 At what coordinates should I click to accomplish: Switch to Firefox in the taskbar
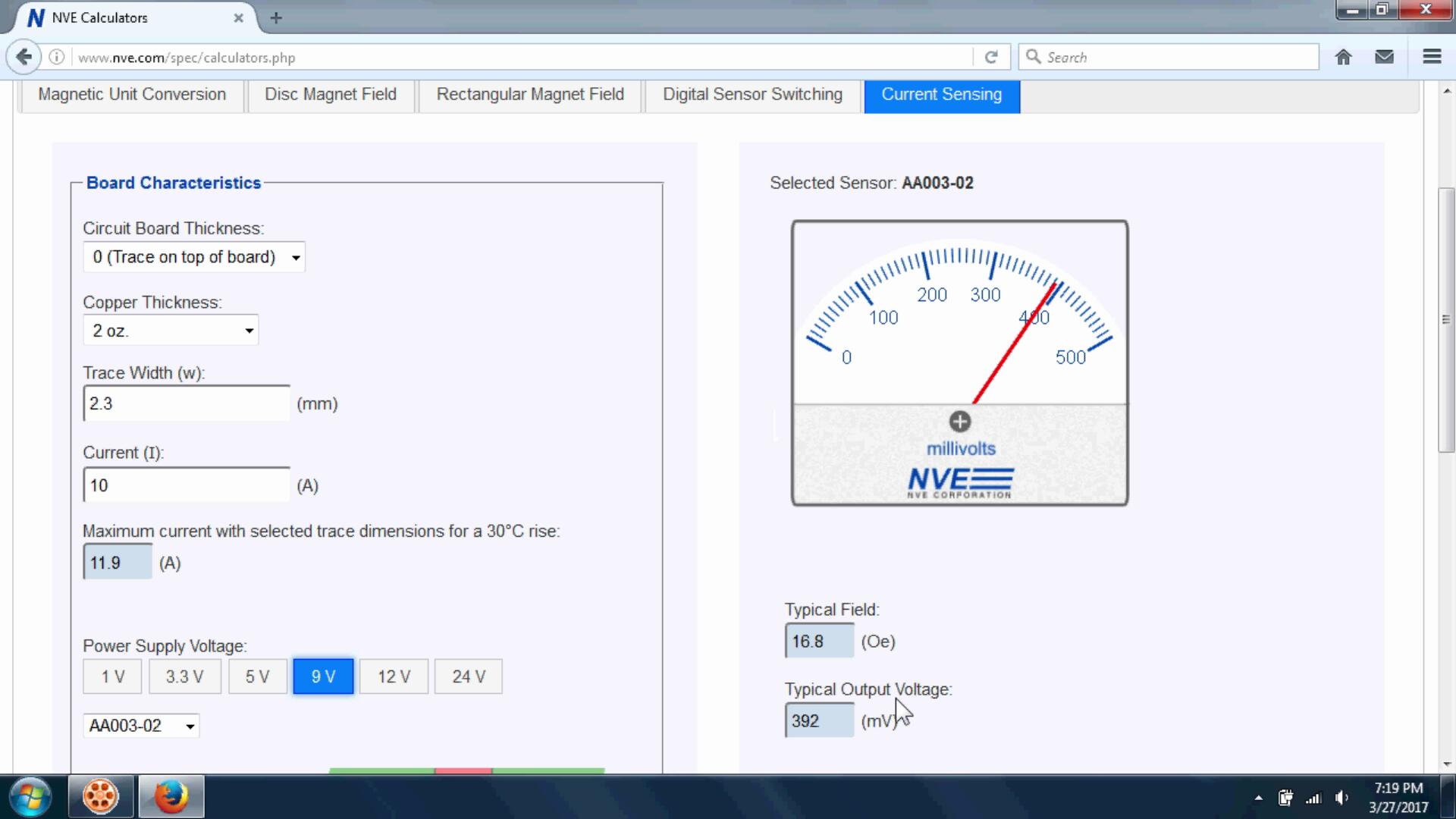(x=171, y=797)
